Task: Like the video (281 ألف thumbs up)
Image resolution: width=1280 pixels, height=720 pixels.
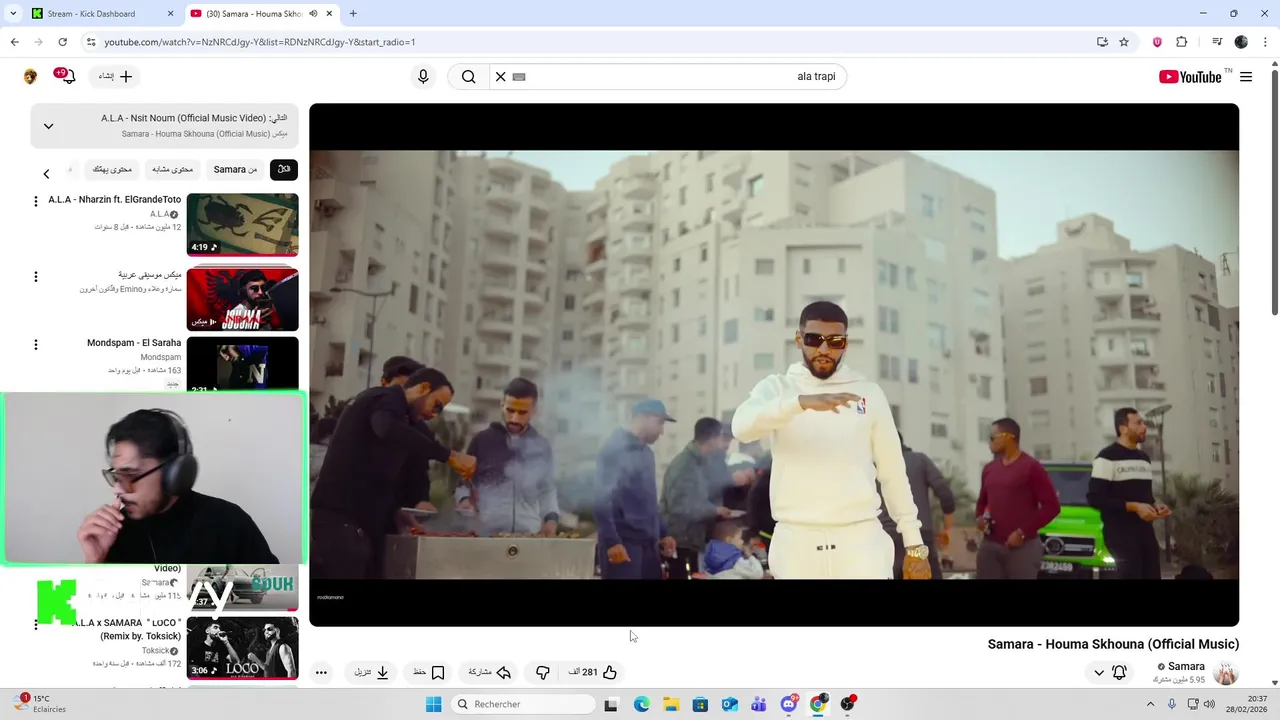Action: (592, 672)
